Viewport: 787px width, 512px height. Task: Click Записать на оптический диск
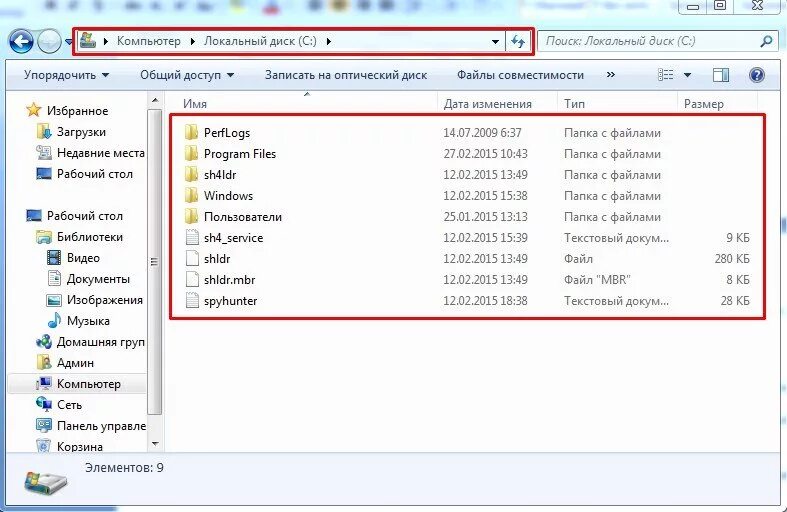coord(346,75)
